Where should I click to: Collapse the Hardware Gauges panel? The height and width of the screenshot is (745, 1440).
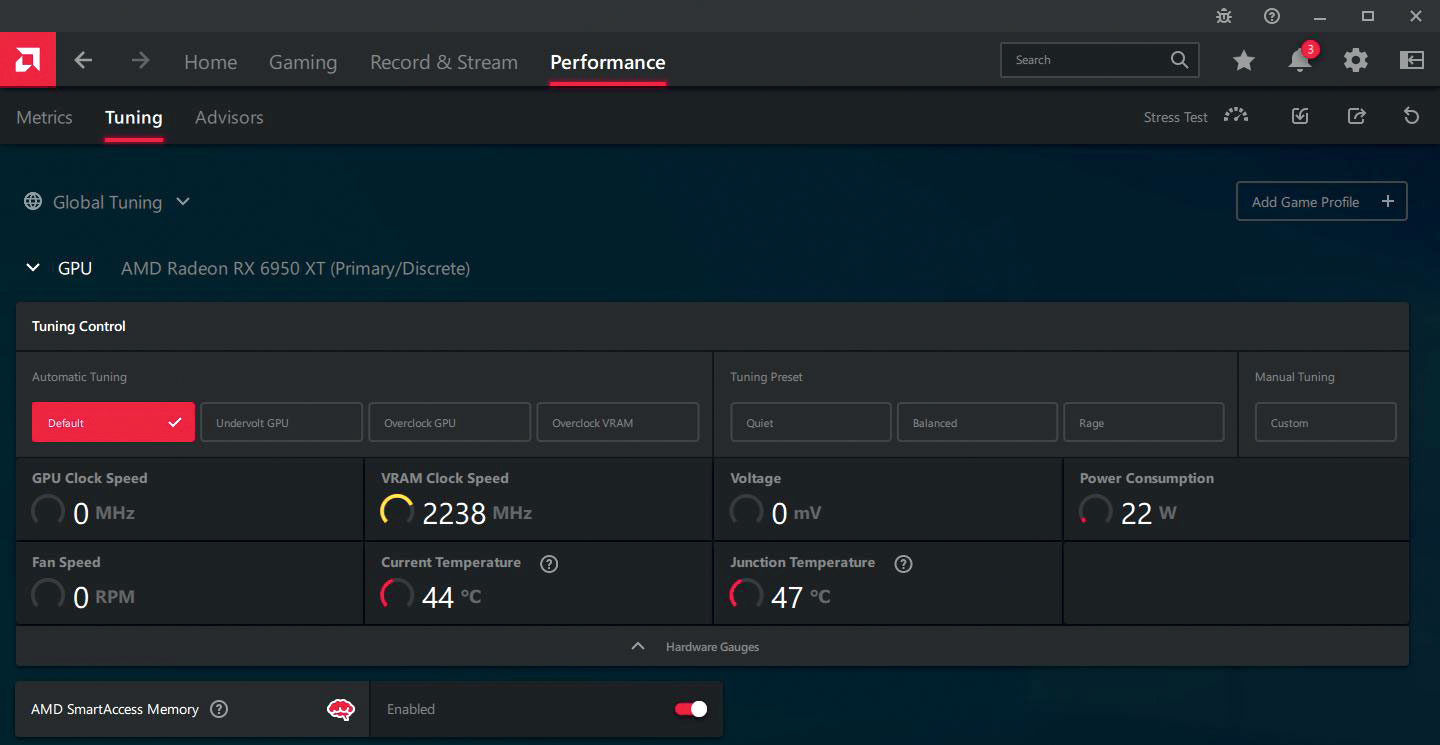pyautogui.click(x=711, y=647)
